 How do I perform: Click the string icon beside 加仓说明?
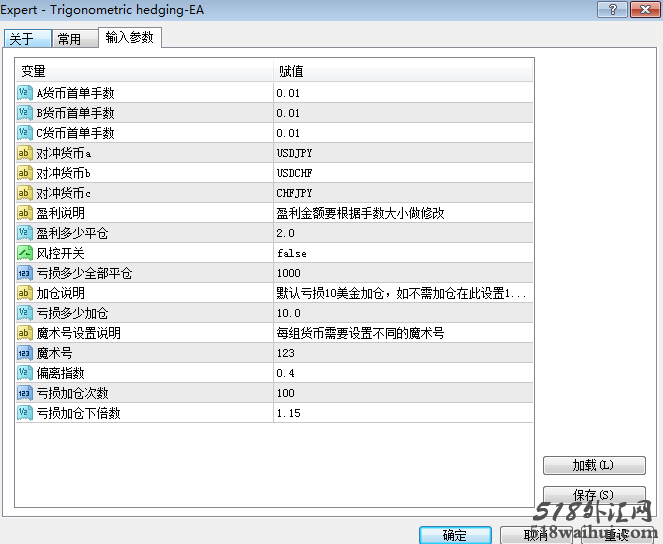25,293
